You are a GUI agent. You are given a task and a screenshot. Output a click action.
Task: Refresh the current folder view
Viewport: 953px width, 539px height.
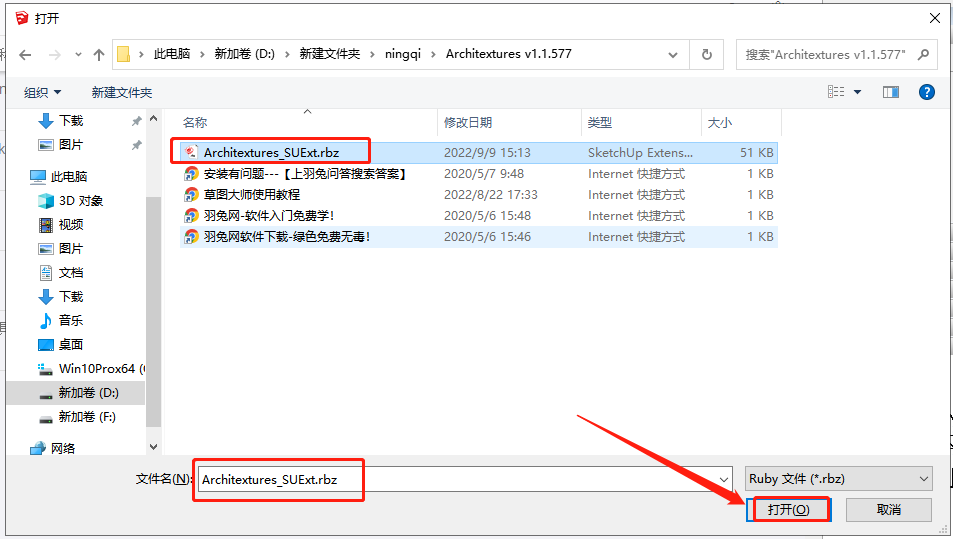[706, 55]
